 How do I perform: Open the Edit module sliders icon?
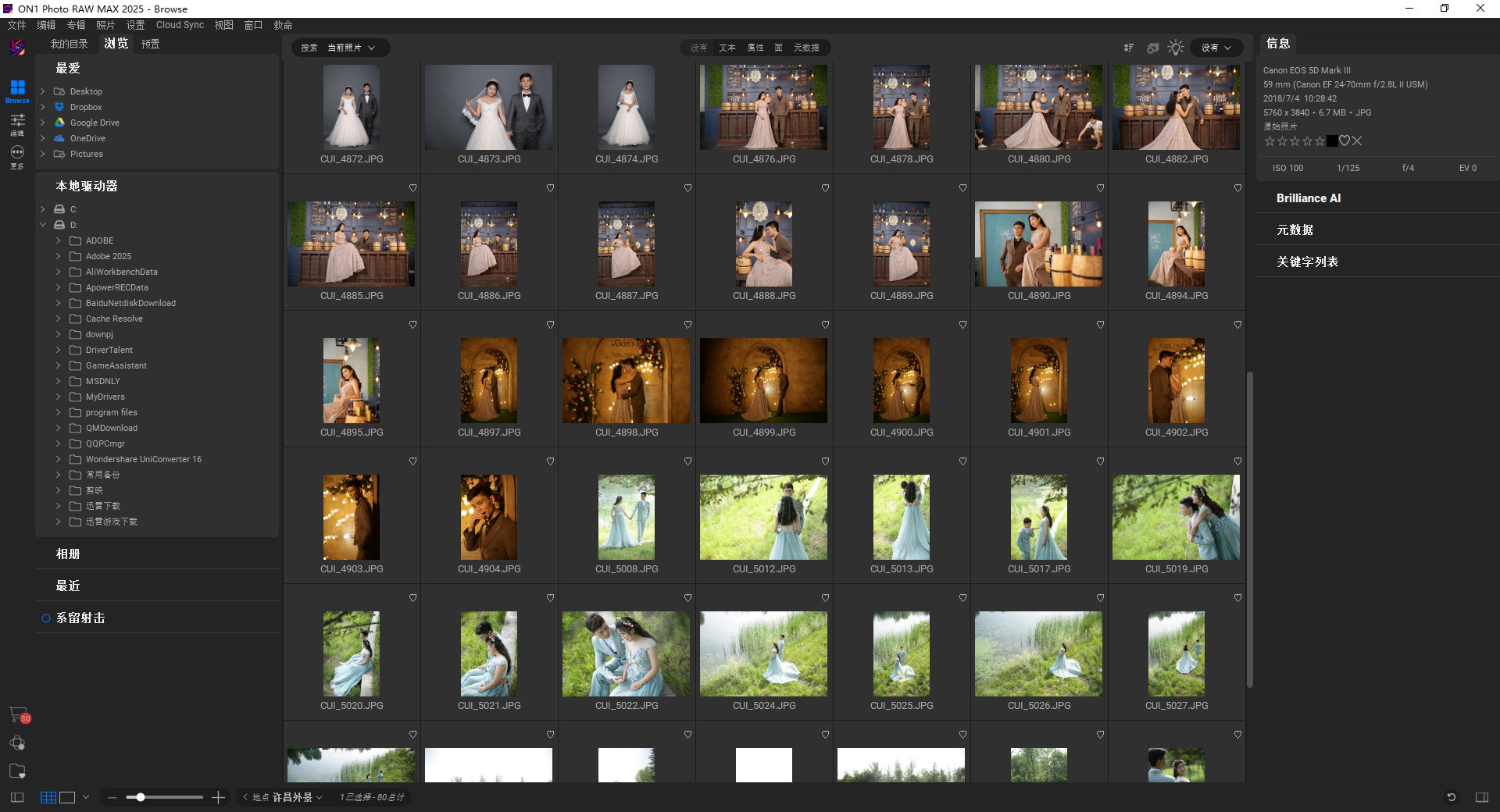coord(17,123)
